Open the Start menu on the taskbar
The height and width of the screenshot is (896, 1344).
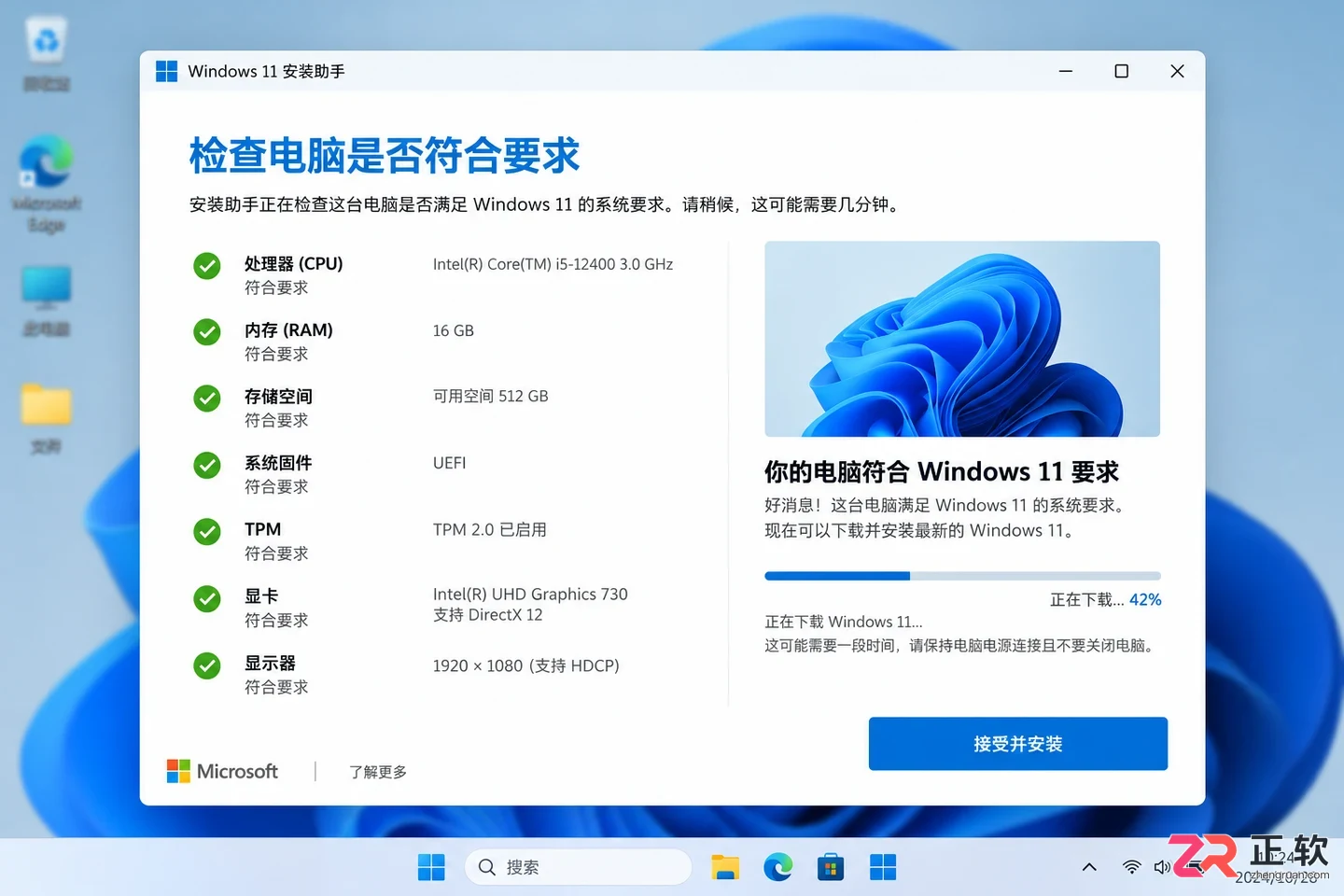[431, 867]
